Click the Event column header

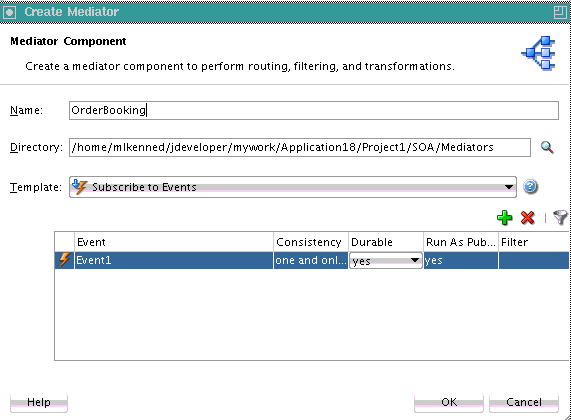tap(174, 242)
